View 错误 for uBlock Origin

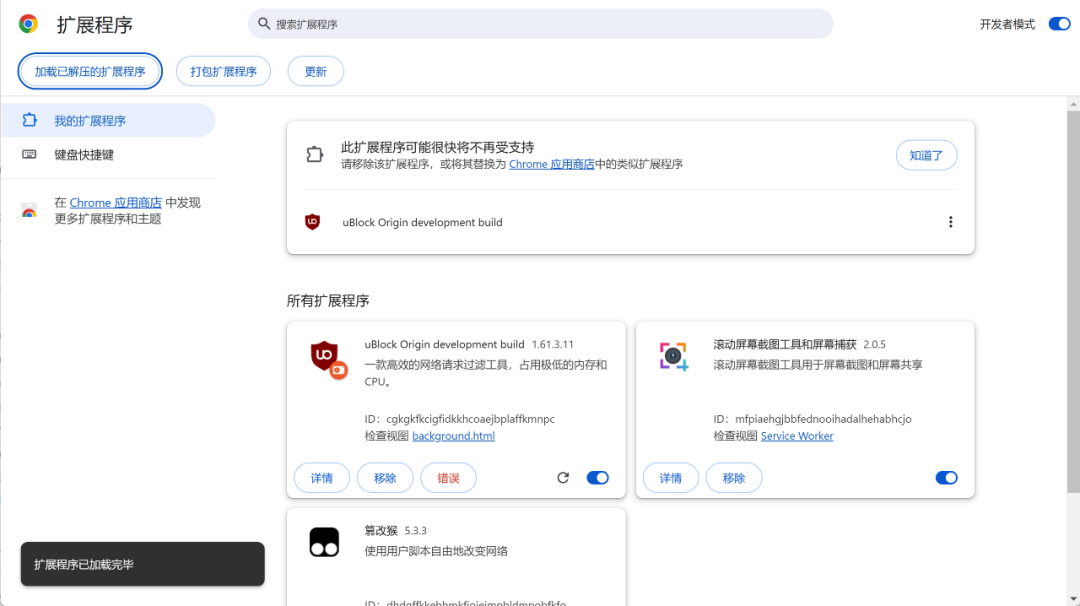(x=448, y=478)
